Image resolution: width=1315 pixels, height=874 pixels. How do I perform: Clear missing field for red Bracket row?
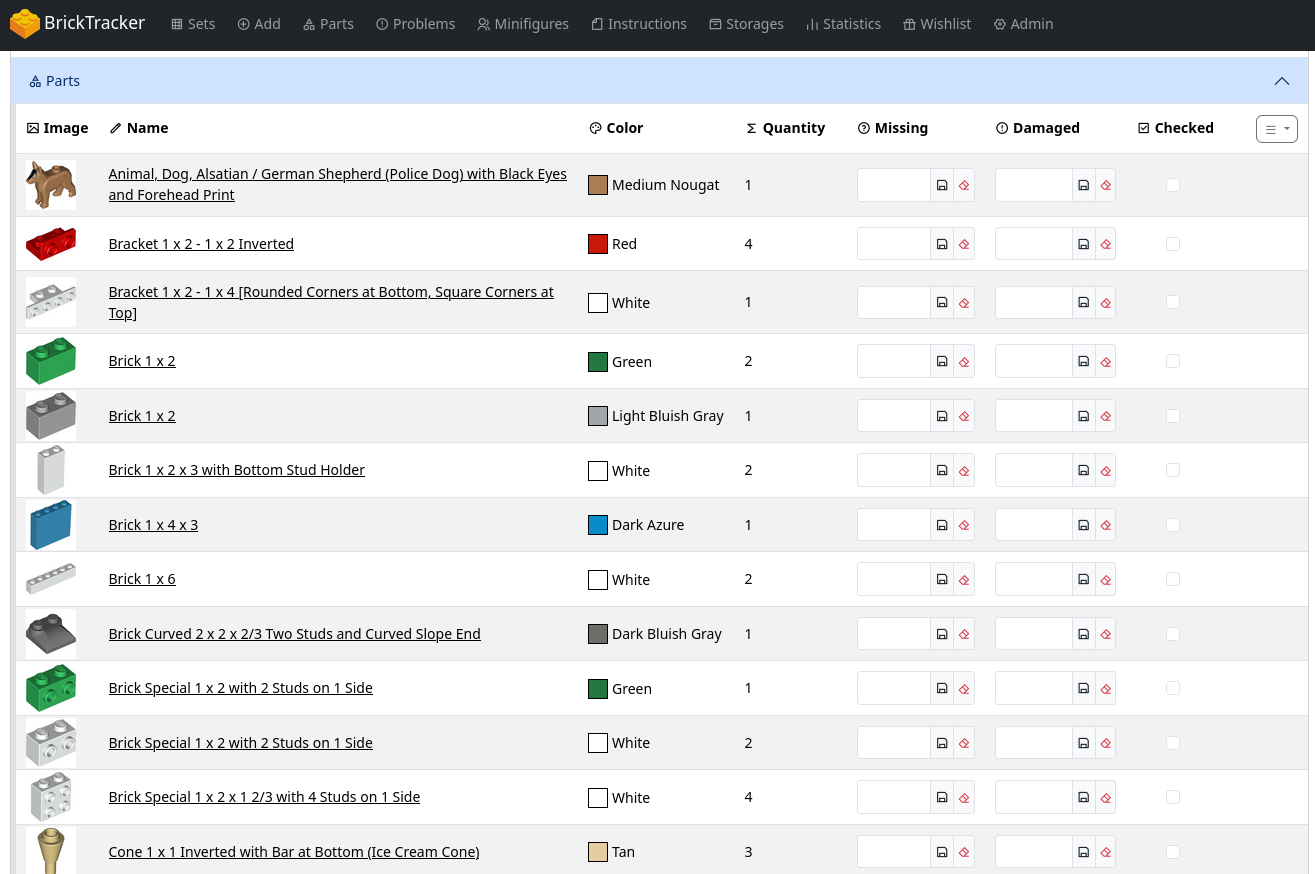coord(964,244)
